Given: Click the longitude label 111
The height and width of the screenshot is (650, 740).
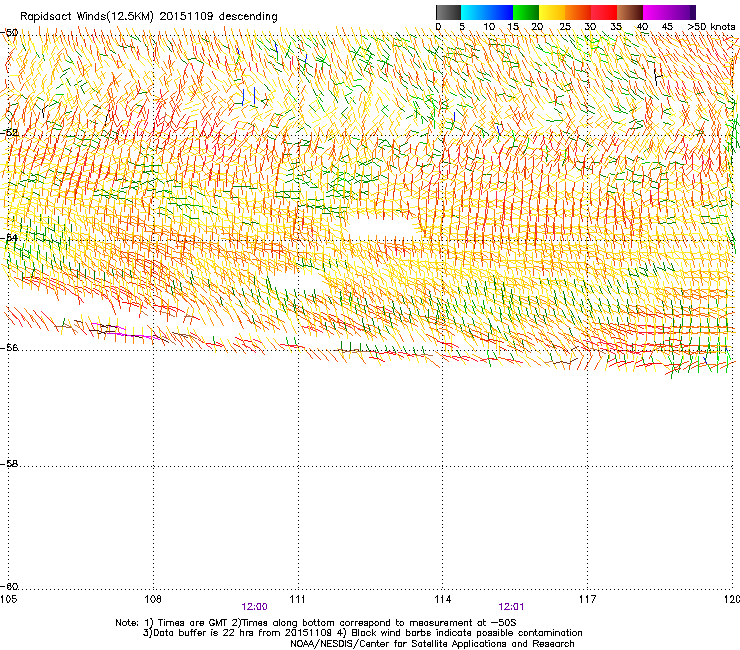Looking at the screenshot, I should (297, 599).
